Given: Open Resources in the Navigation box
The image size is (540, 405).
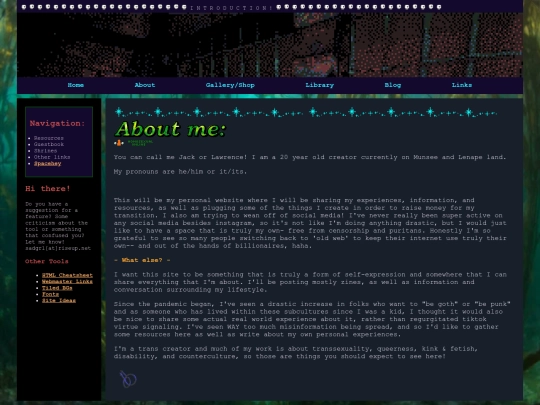Looking at the screenshot, I should pyautogui.click(x=49, y=138).
